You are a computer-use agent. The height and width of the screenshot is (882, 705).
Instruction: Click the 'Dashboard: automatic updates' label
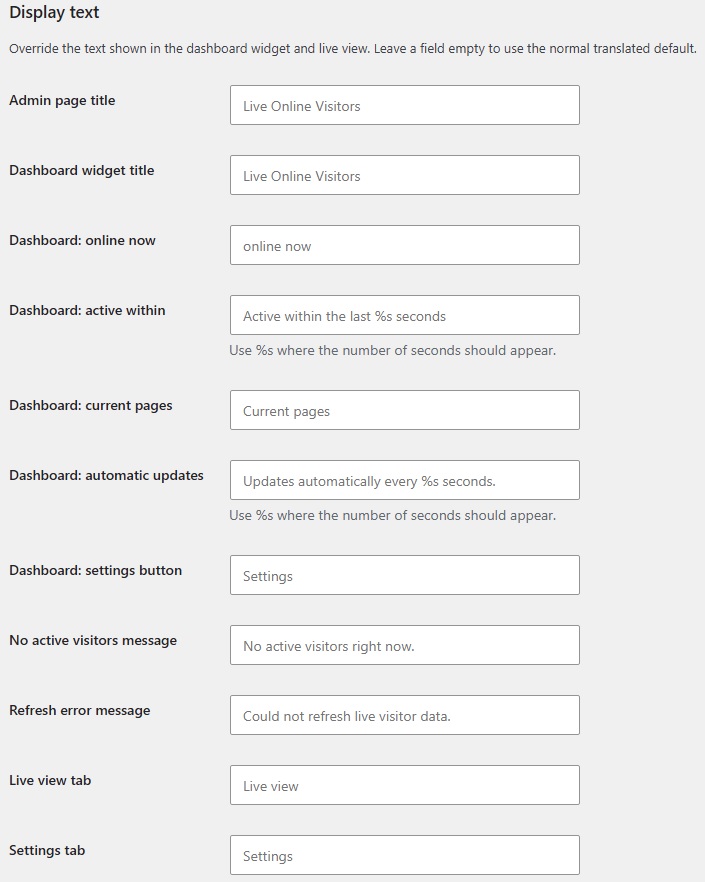[x=106, y=475]
